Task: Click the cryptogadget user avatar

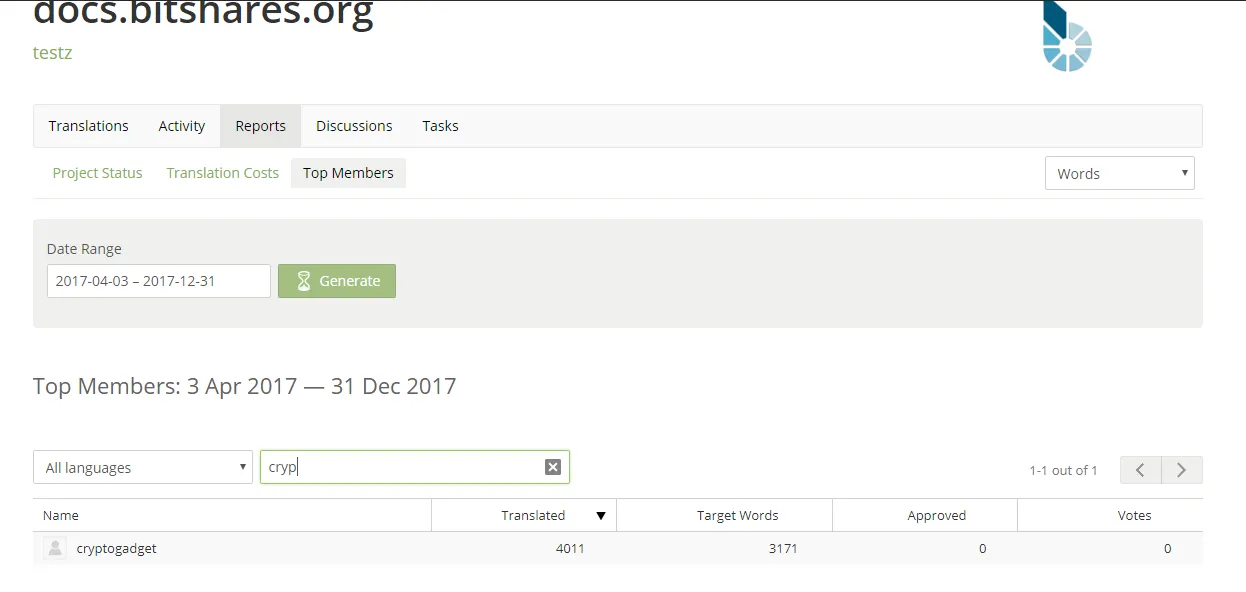Action: (x=56, y=548)
